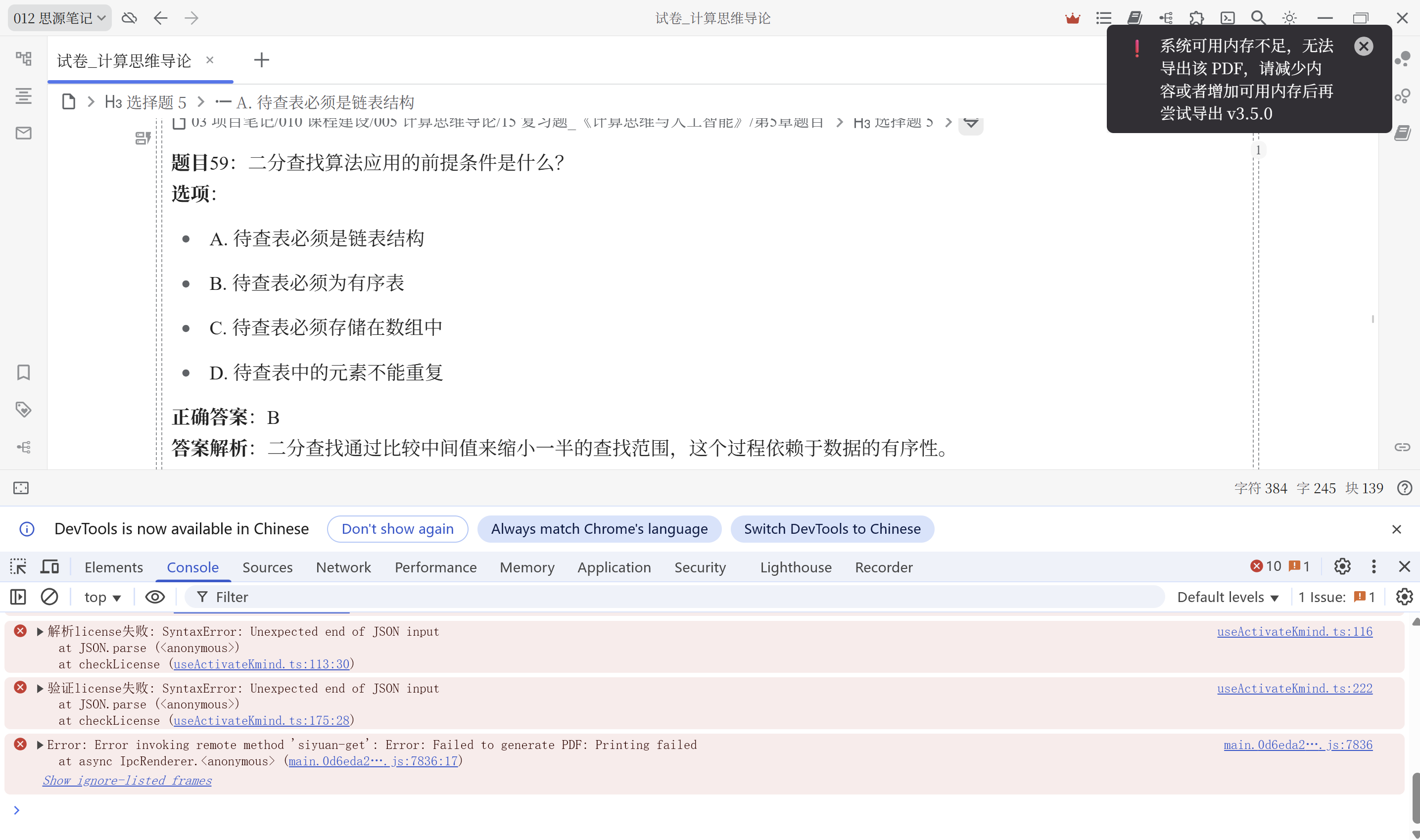Toggle the console sidebar panel

(18, 597)
